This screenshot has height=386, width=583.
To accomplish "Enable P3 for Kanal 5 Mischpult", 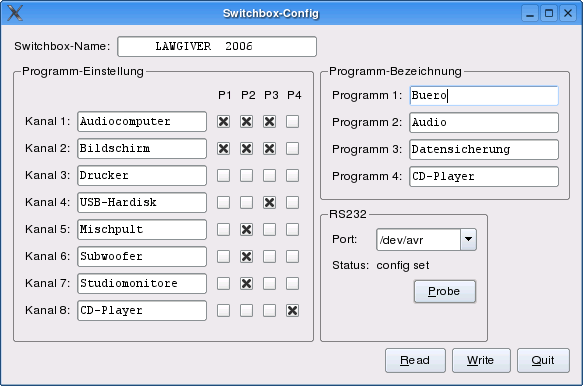I will 270,229.
